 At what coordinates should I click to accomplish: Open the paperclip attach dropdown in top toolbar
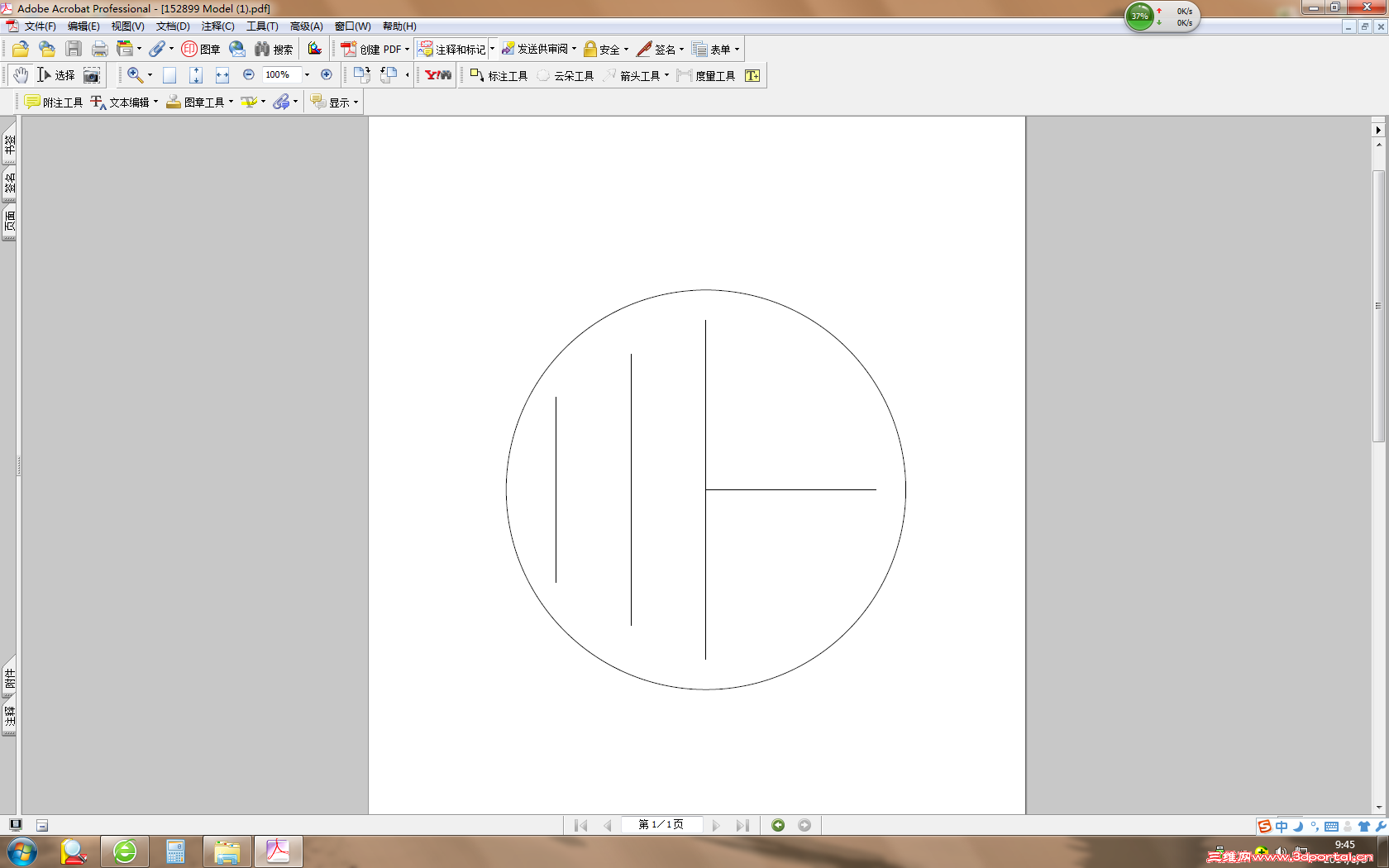pos(171,49)
